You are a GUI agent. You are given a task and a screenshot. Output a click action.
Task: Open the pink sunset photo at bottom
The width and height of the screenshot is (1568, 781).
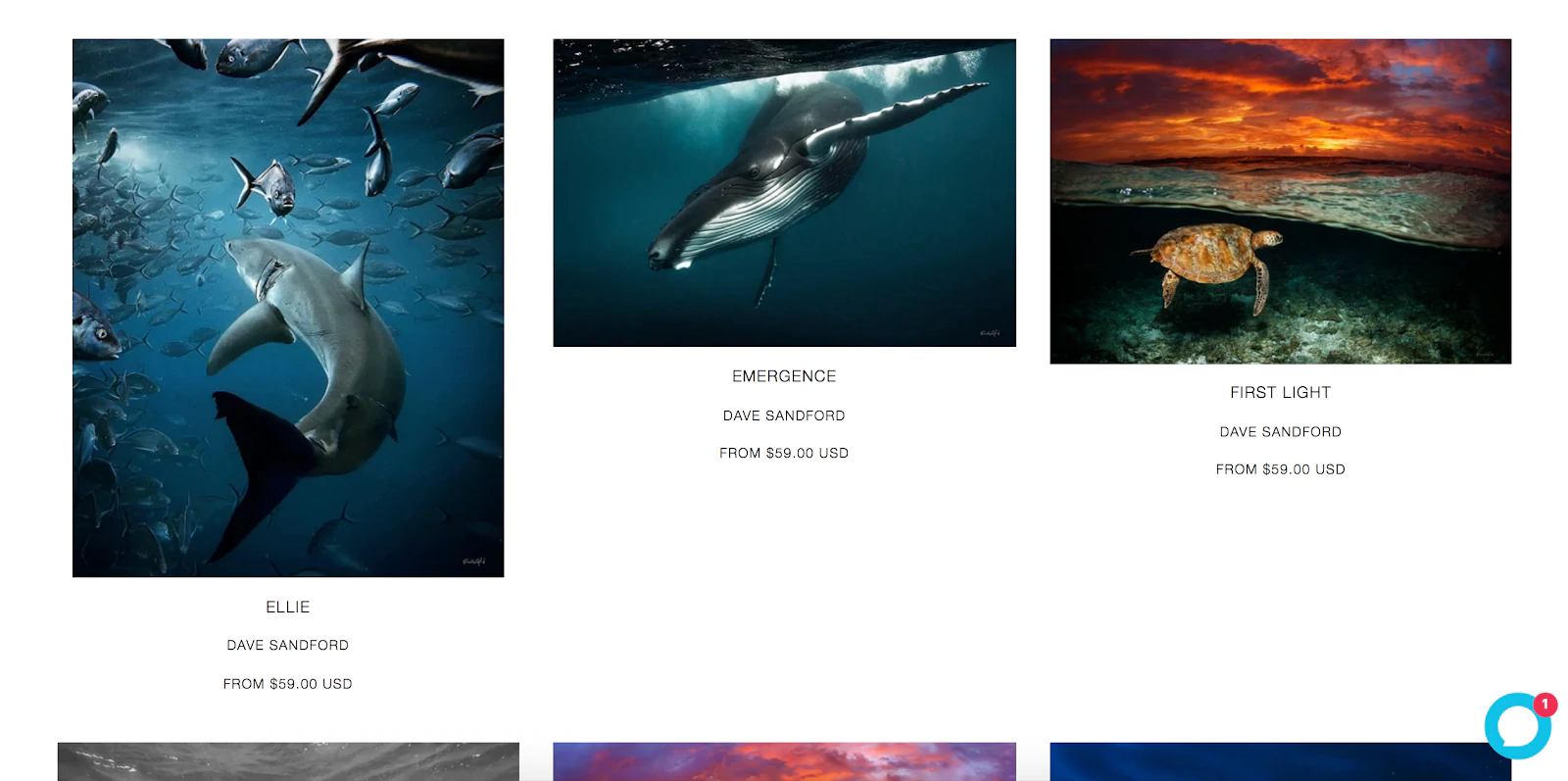tap(784, 761)
